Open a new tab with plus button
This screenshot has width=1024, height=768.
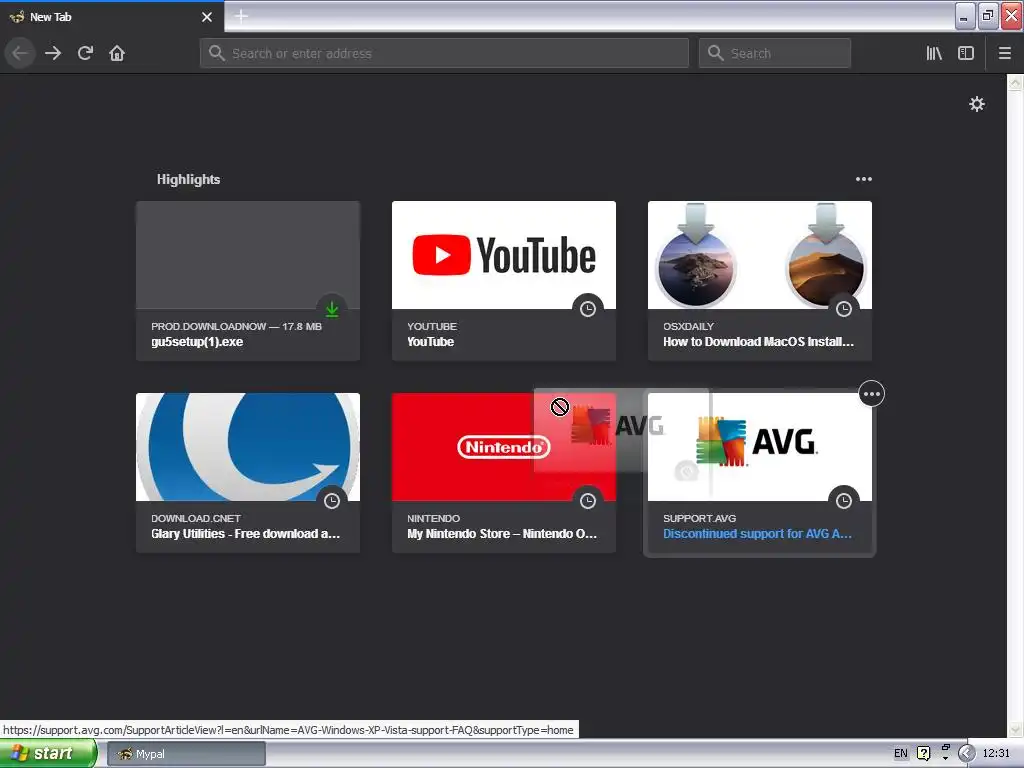pyautogui.click(x=241, y=16)
